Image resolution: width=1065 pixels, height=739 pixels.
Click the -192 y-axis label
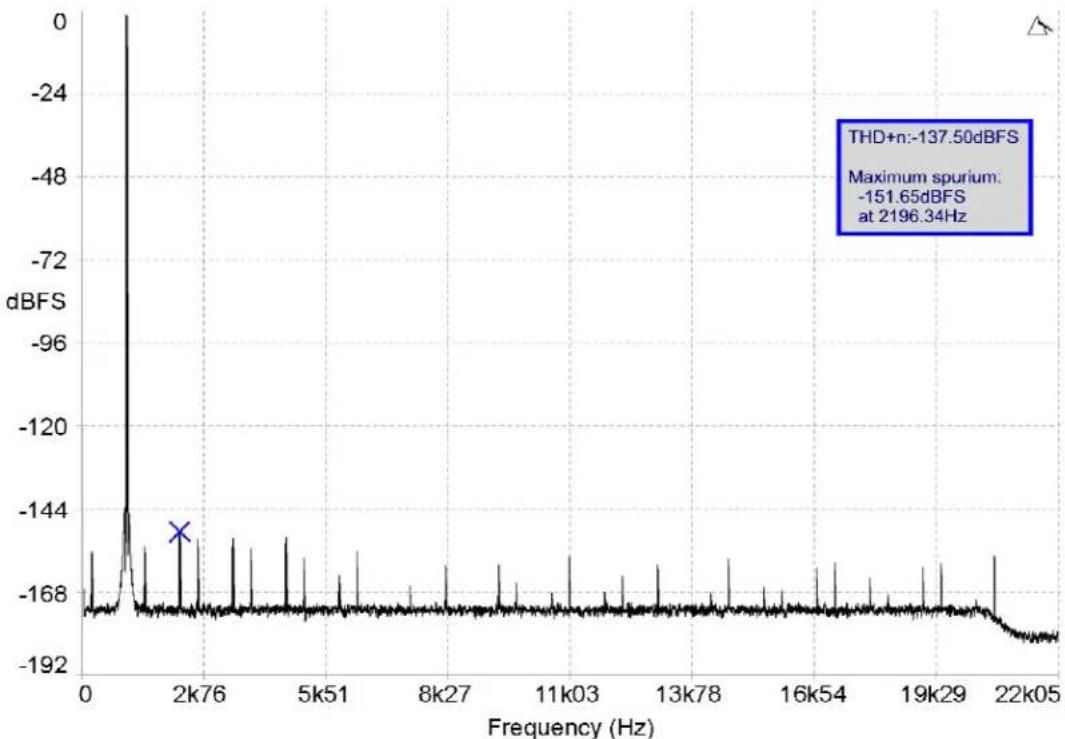coord(44,666)
